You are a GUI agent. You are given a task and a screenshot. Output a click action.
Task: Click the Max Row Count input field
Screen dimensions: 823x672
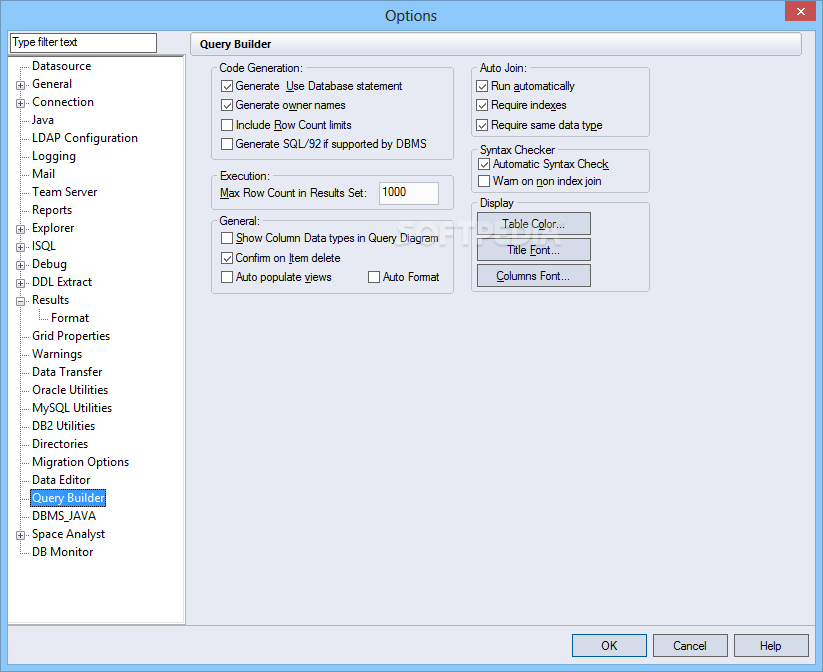pyautogui.click(x=409, y=193)
